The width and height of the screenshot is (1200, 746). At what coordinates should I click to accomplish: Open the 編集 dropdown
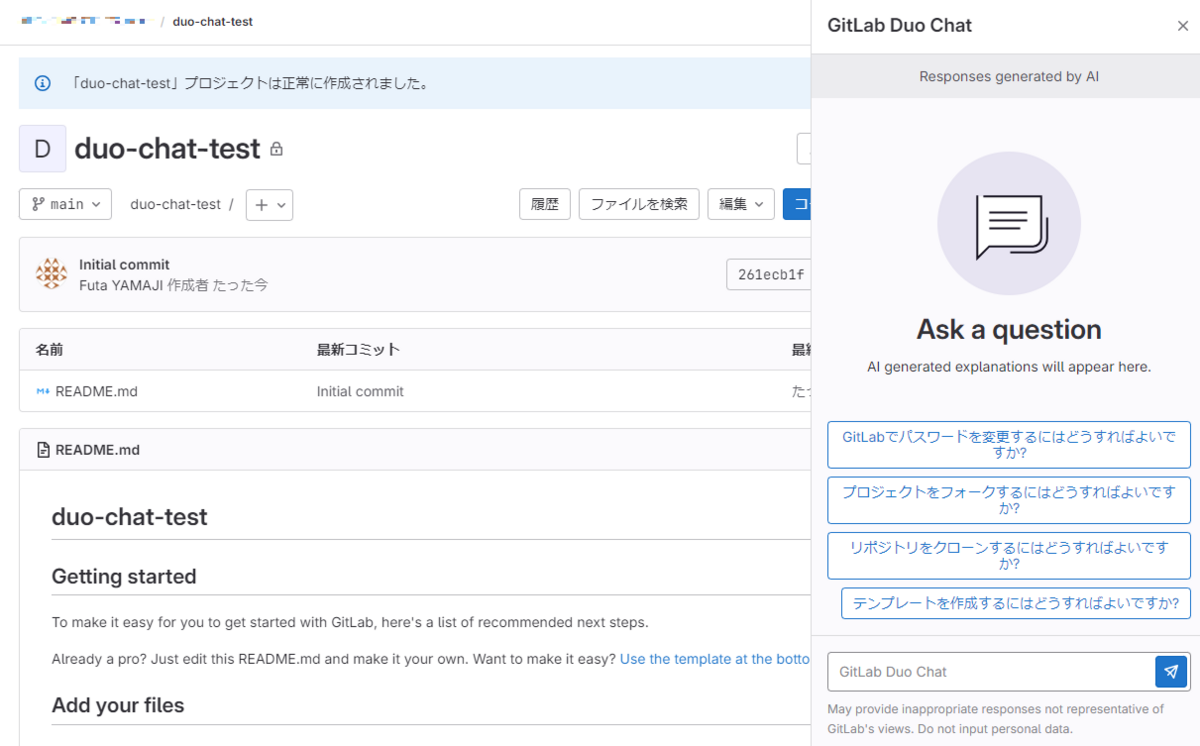[x=741, y=204]
